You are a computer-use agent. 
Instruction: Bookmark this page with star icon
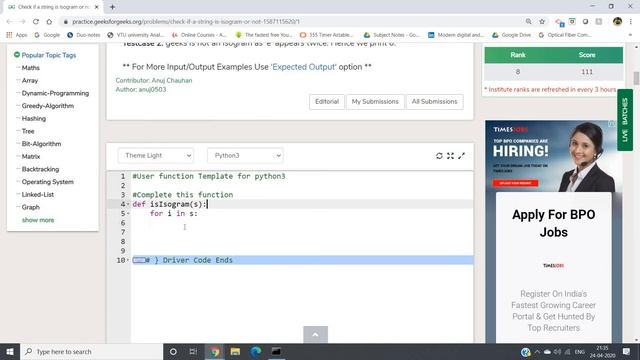tap(542, 22)
